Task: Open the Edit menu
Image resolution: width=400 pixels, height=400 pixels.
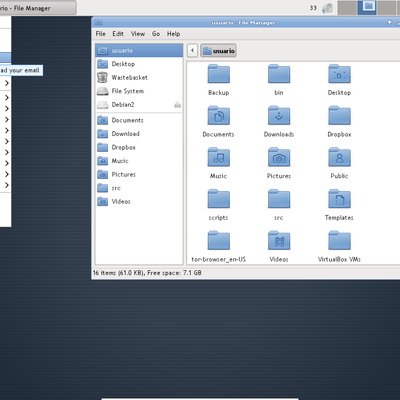Action: (x=118, y=34)
